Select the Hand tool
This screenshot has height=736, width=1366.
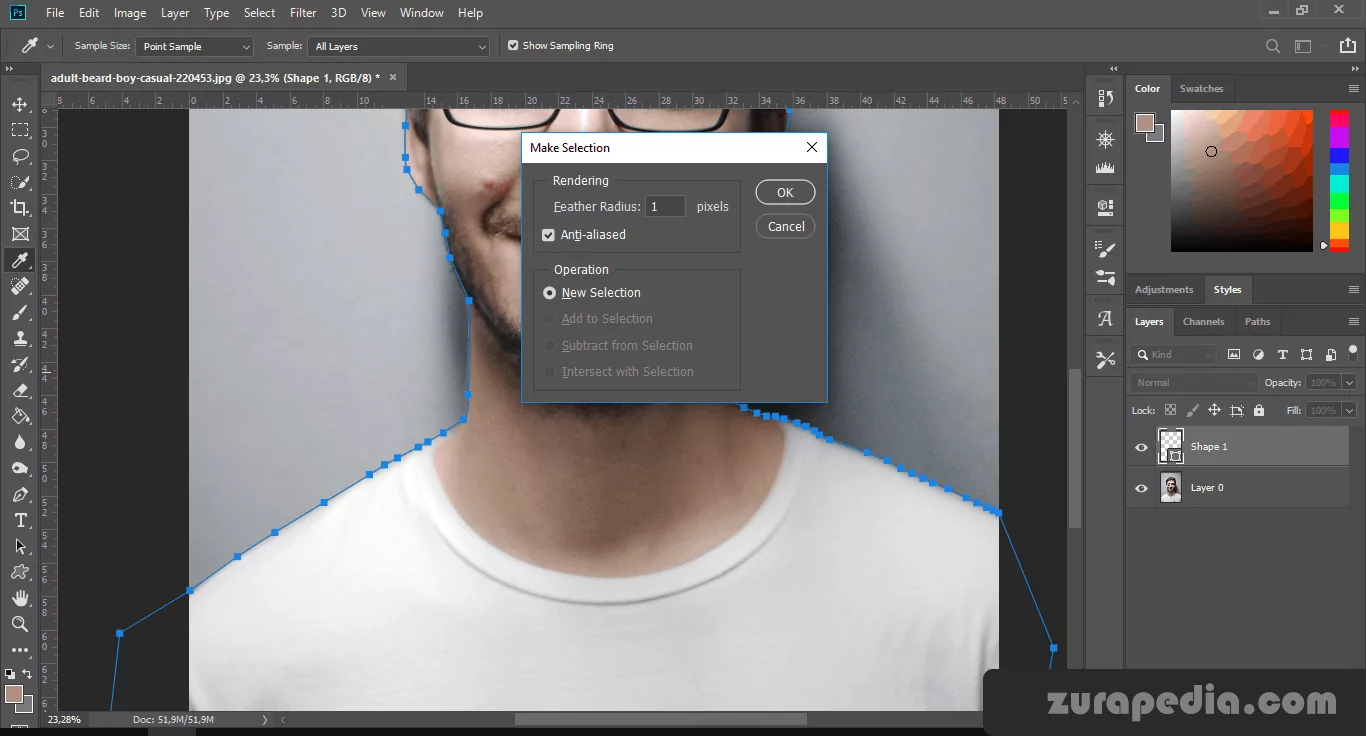click(20, 598)
